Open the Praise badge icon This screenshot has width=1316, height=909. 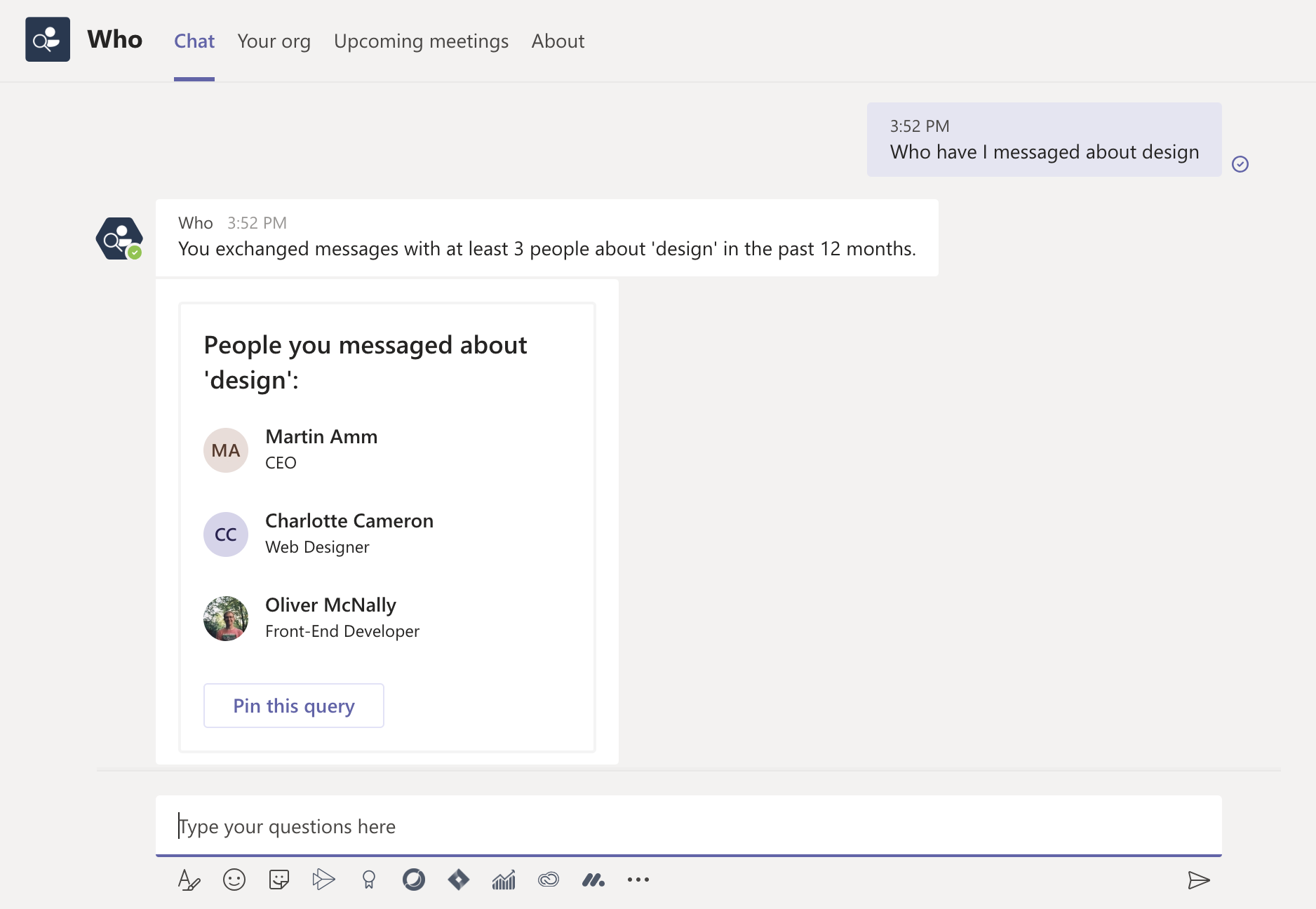[369, 880]
